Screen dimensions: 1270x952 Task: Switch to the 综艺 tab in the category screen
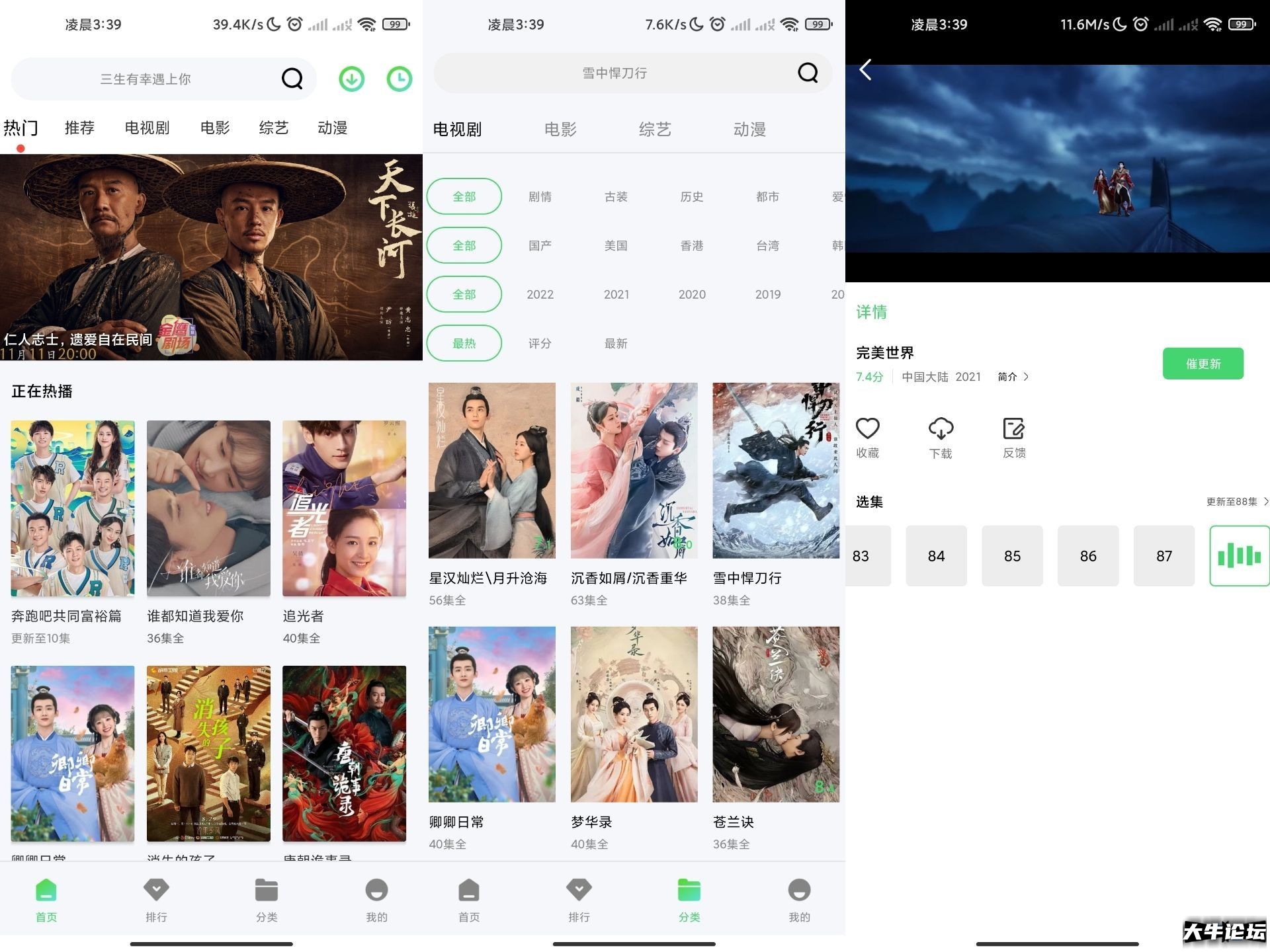[x=655, y=130]
